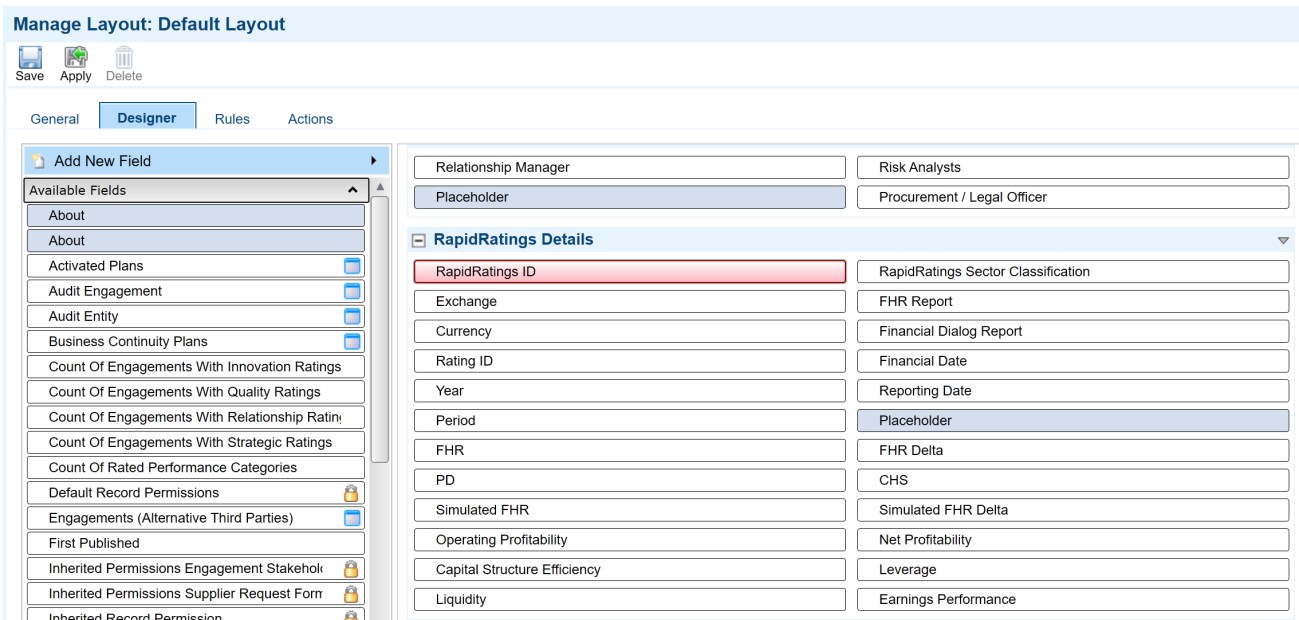The width and height of the screenshot is (1299, 620).
Task: Click lock icon on Inherited Permissions Supplier Request row
Action: pos(352,593)
